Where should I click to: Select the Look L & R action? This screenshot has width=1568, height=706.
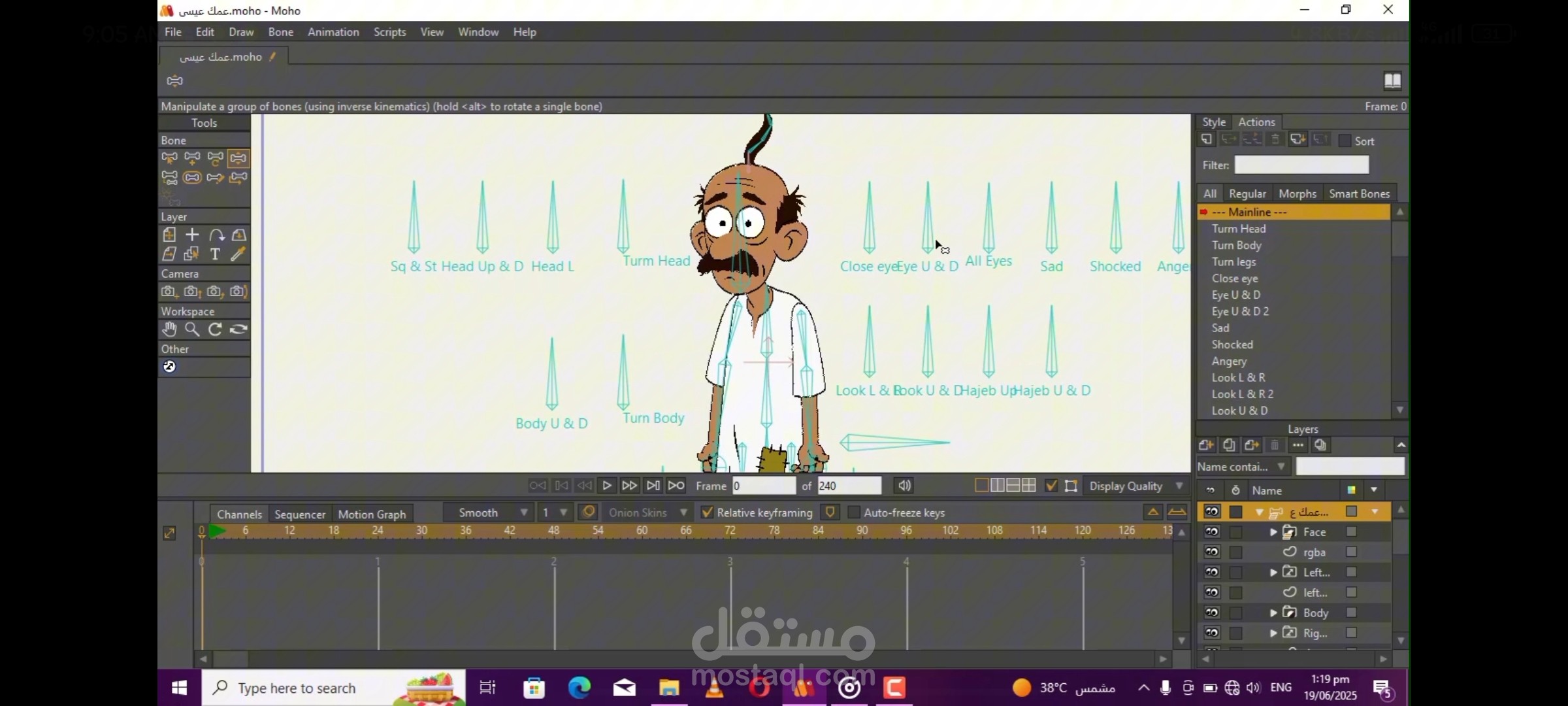tap(1294, 377)
